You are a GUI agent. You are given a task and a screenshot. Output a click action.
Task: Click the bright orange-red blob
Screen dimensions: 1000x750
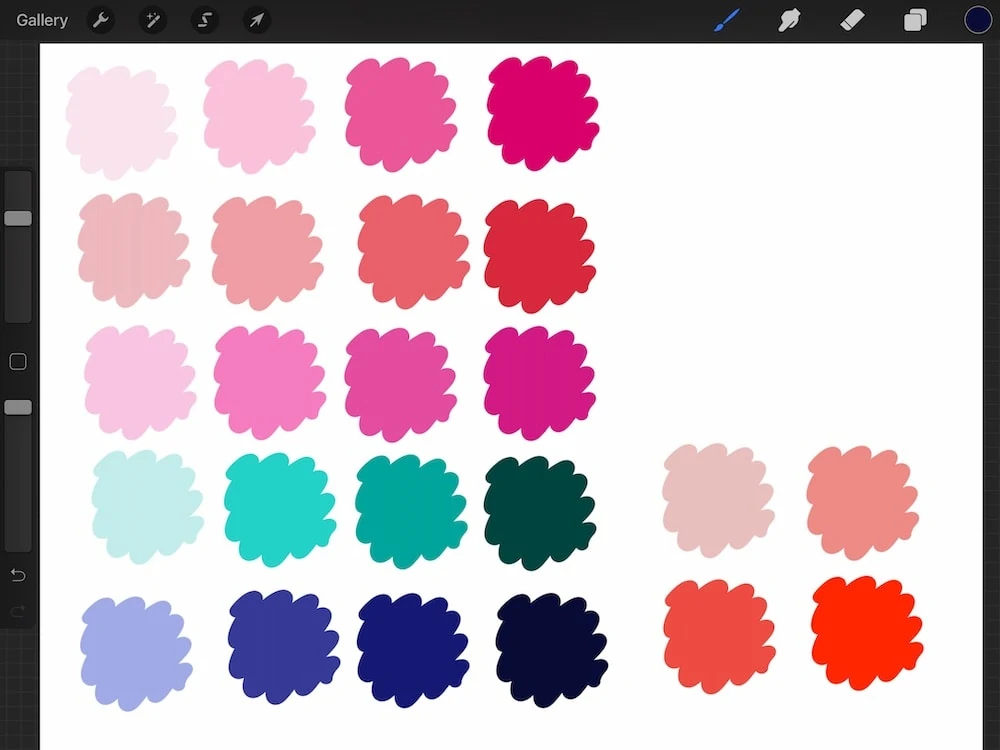coord(867,633)
